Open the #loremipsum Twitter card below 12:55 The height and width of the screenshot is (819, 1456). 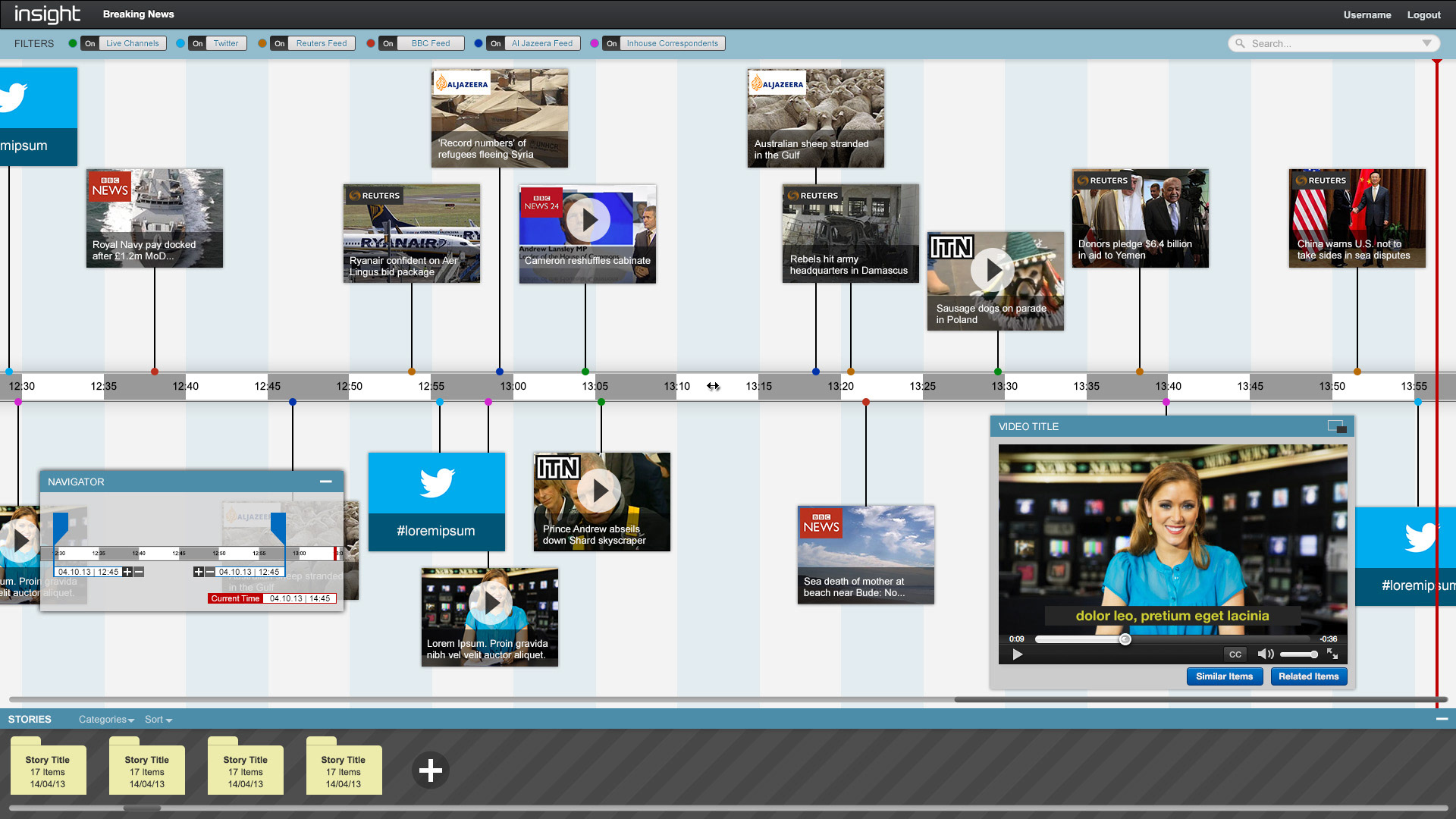pyautogui.click(x=436, y=502)
